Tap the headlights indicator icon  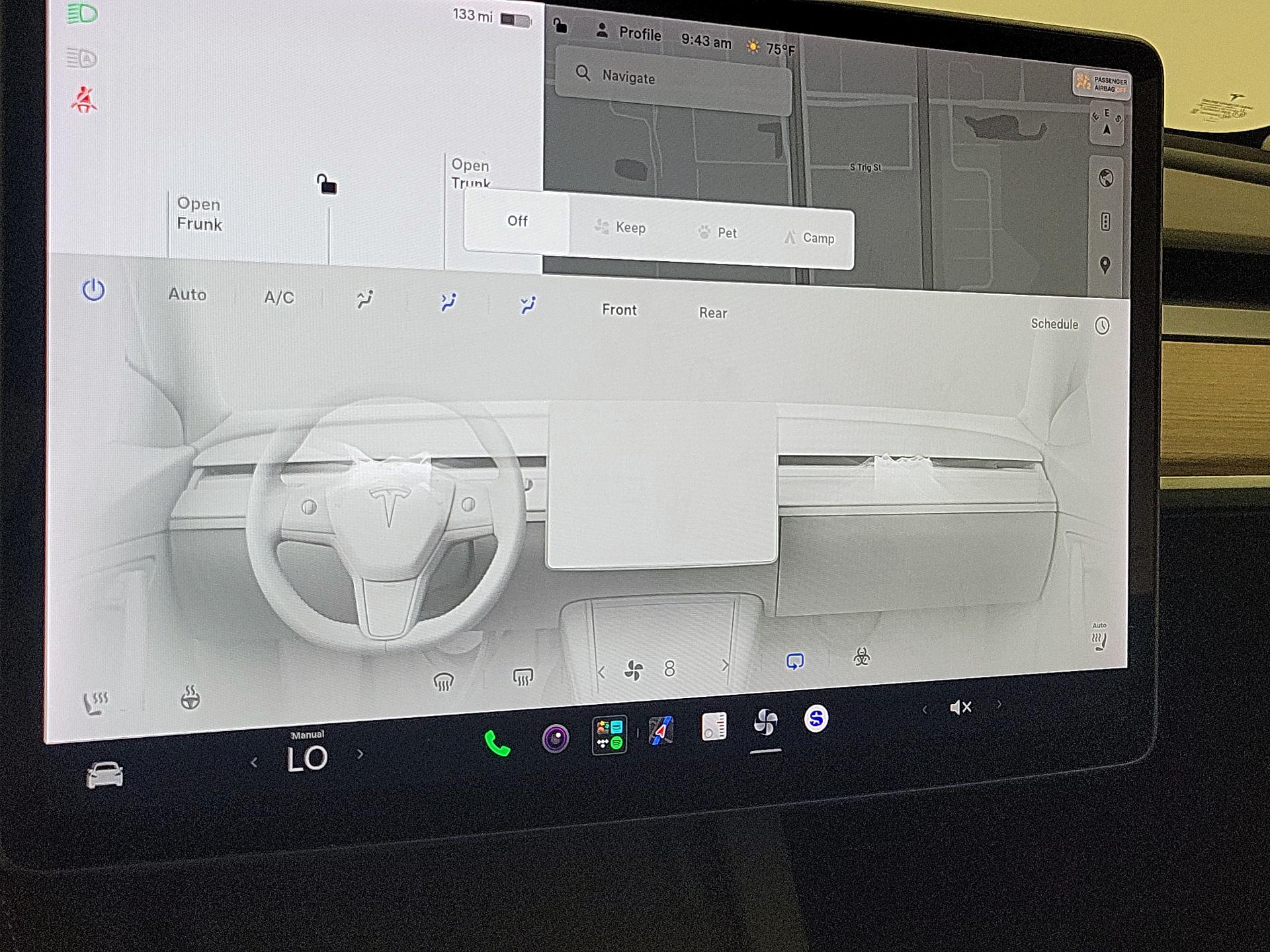coord(83,13)
